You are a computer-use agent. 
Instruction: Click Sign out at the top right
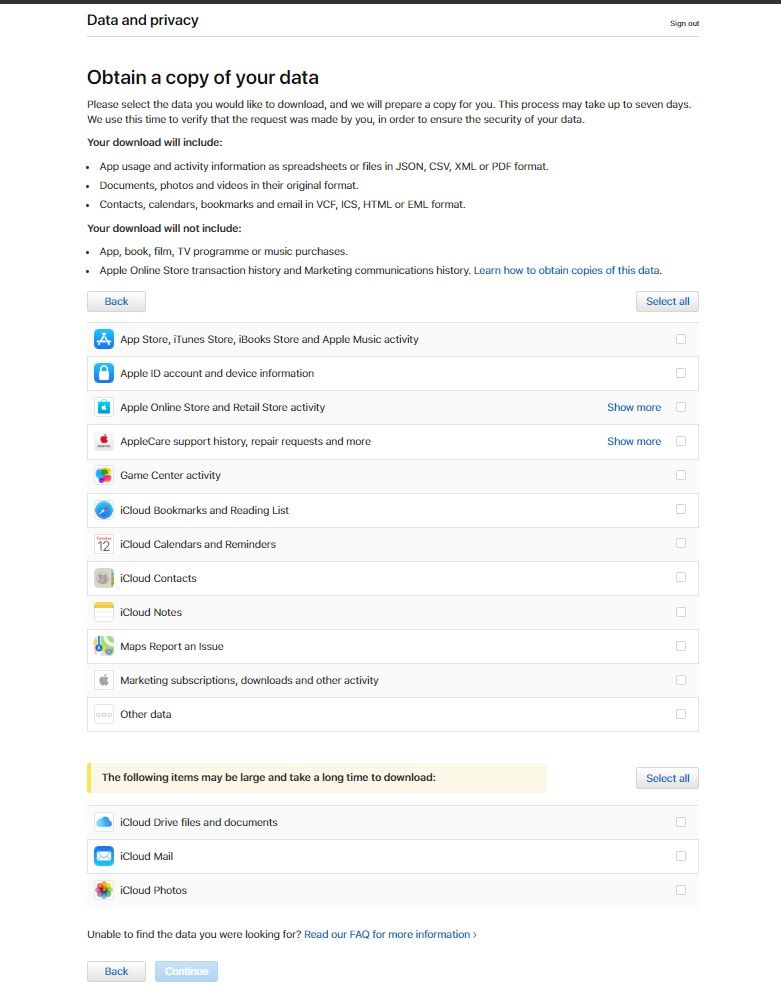684,23
